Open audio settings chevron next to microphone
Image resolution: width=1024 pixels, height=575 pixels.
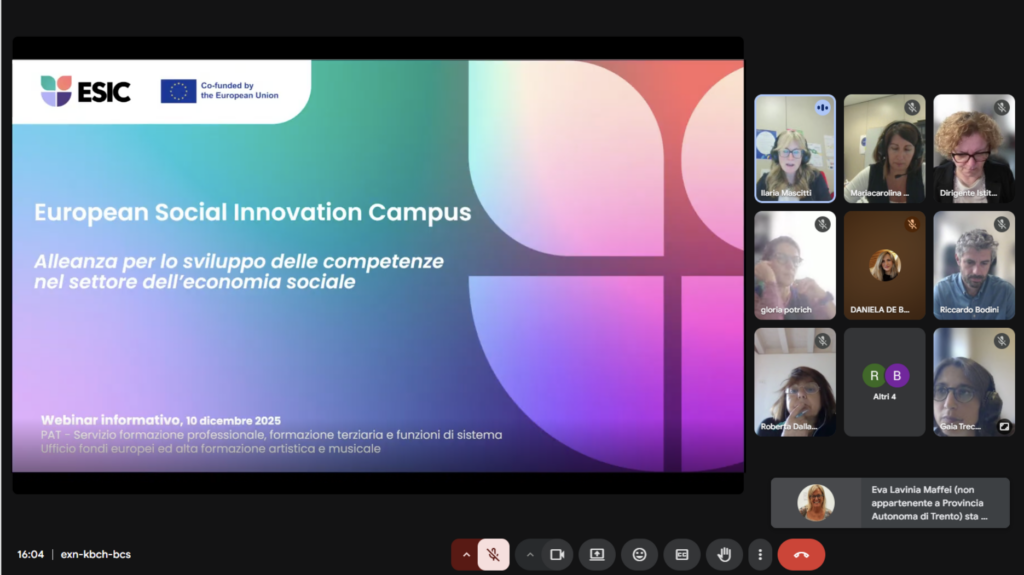pyautogui.click(x=466, y=554)
